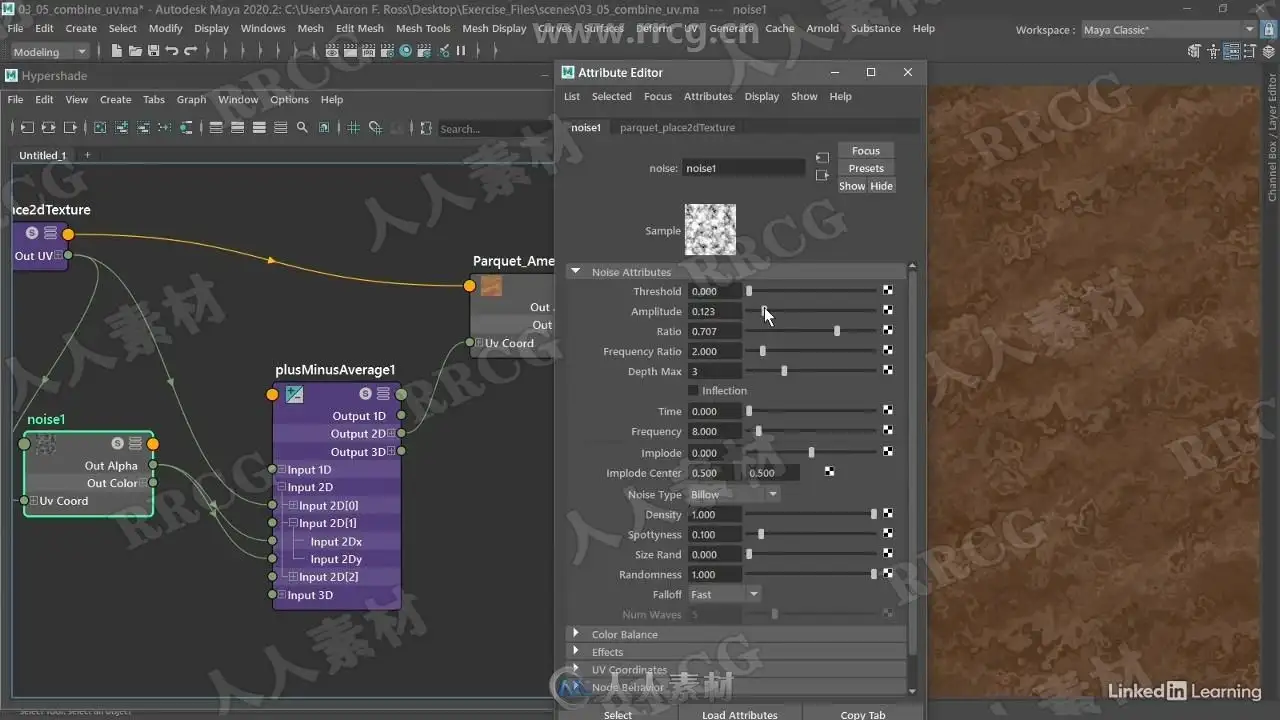Click the Randomness map checker button
The height and width of the screenshot is (720, 1280).
click(887, 574)
